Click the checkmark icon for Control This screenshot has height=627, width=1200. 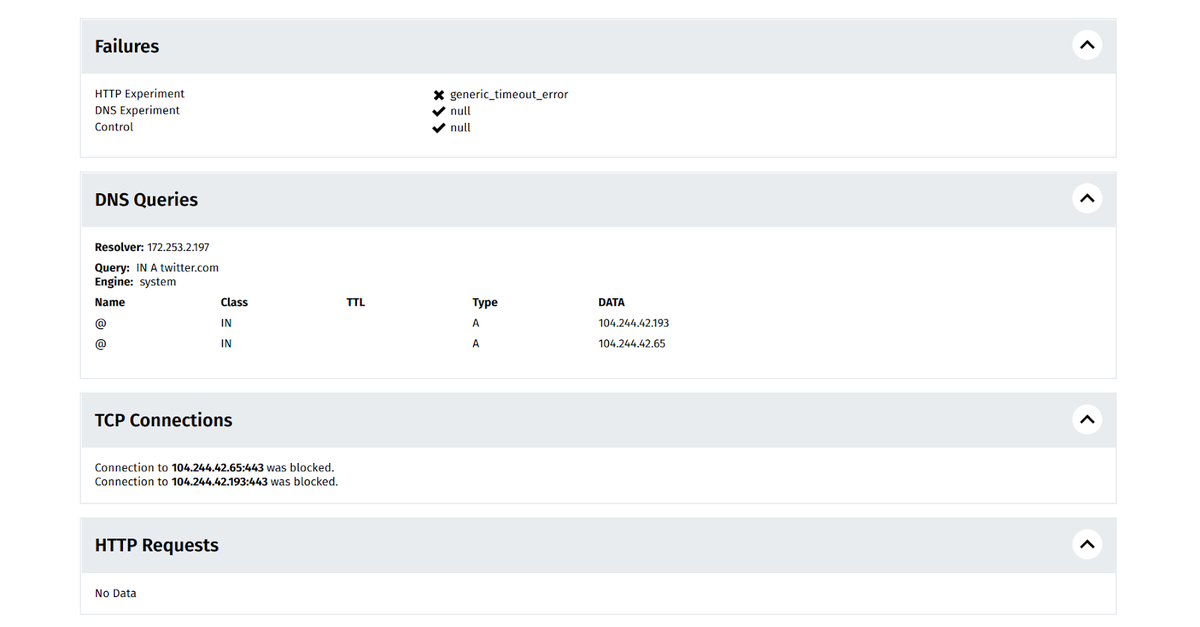pyautogui.click(x=438, y=128)
